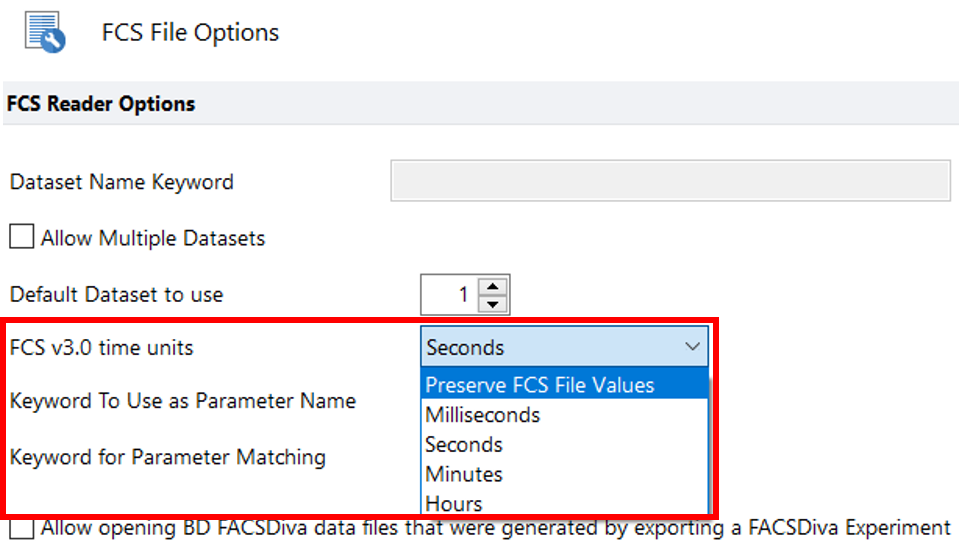The width and height of the screenshot is (959, 555).
Task: Click the Keyword To Use as Parameter Name label
Action: [x=182, y=401]
